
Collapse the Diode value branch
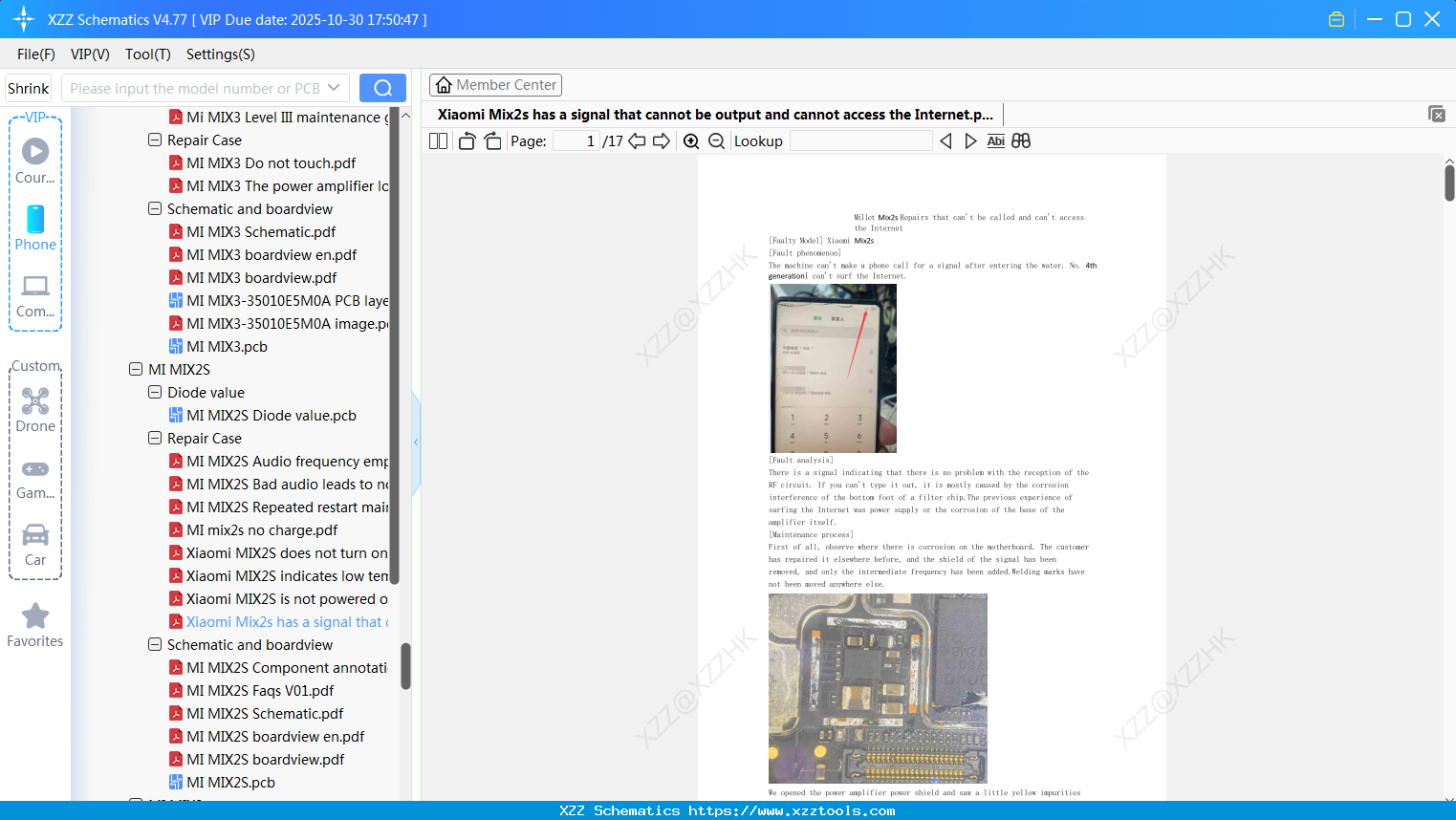pos(154,392)
